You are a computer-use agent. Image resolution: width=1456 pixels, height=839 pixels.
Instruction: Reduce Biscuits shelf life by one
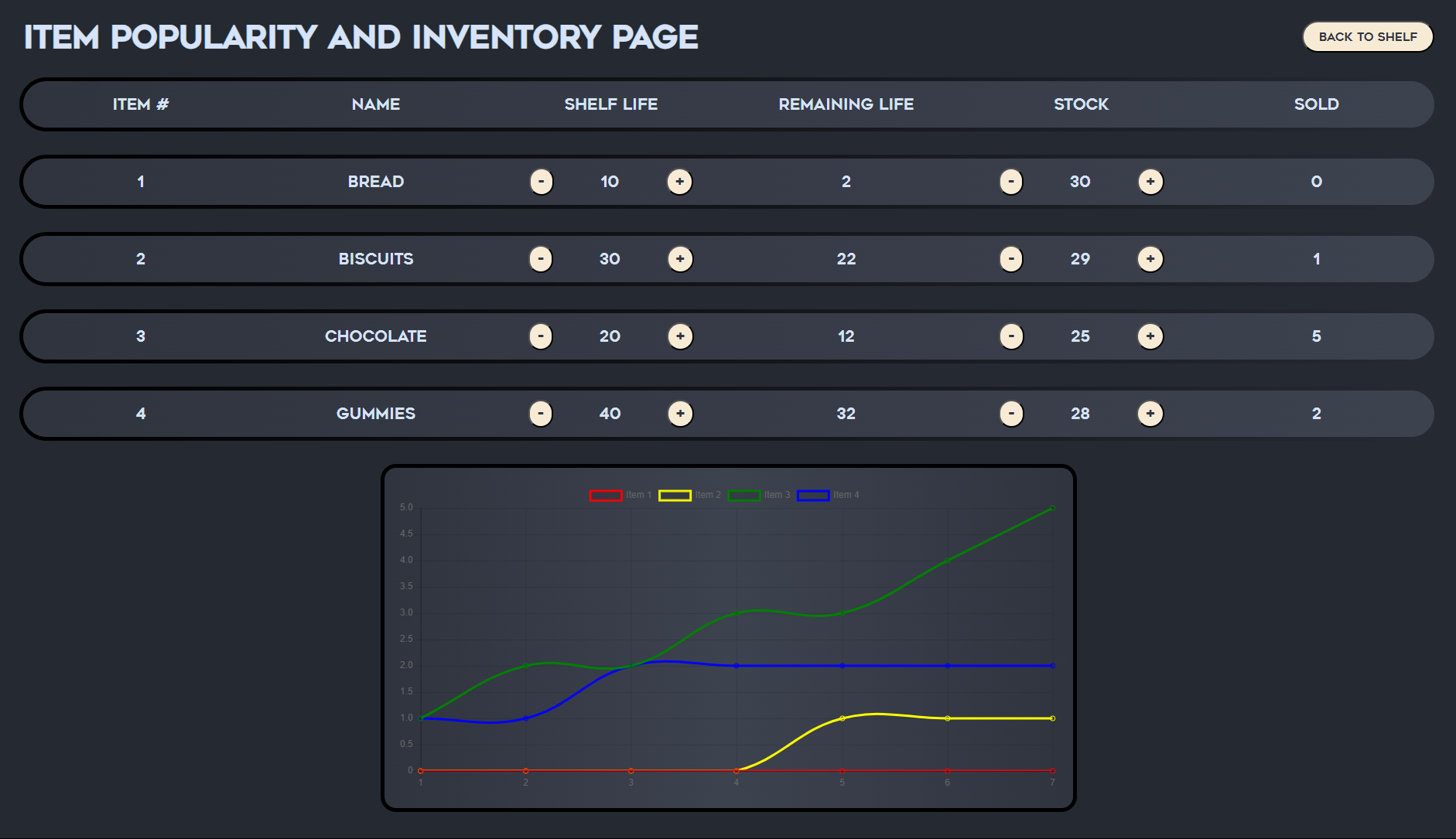[541, 259]
